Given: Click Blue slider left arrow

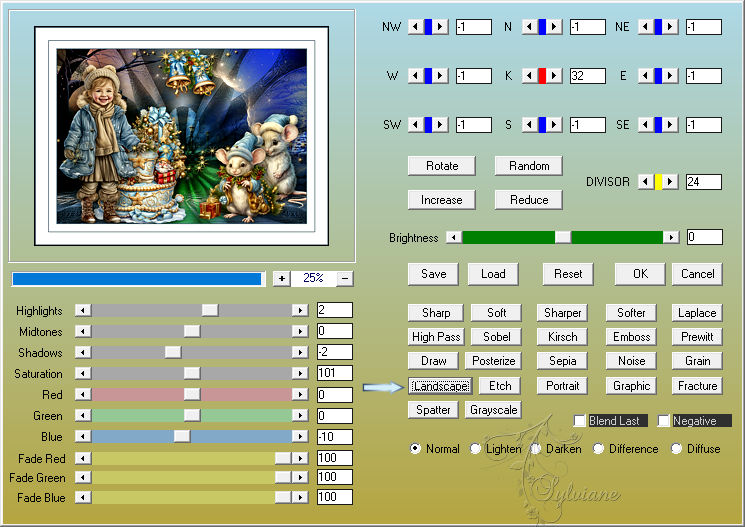Looking at the screenshot, I should pos(83,436).
